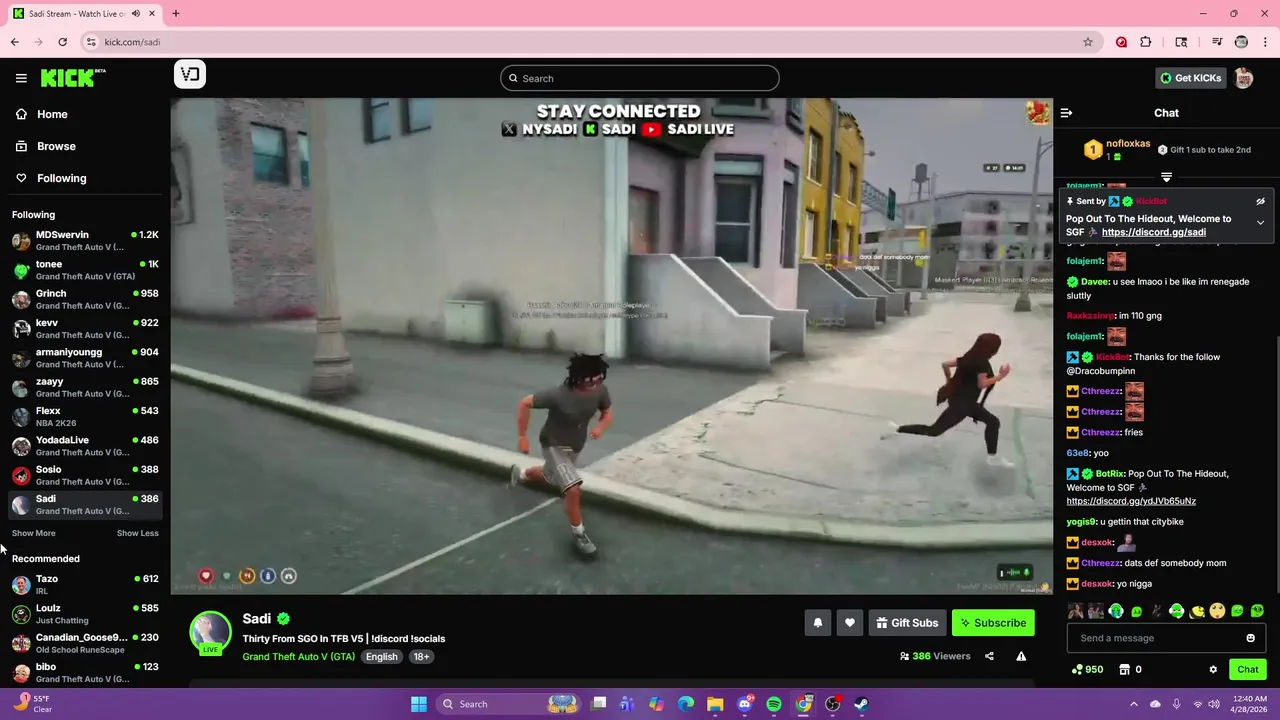
Task: Open the discord.gg/sadi pinned link
Action: point(1153,232)
